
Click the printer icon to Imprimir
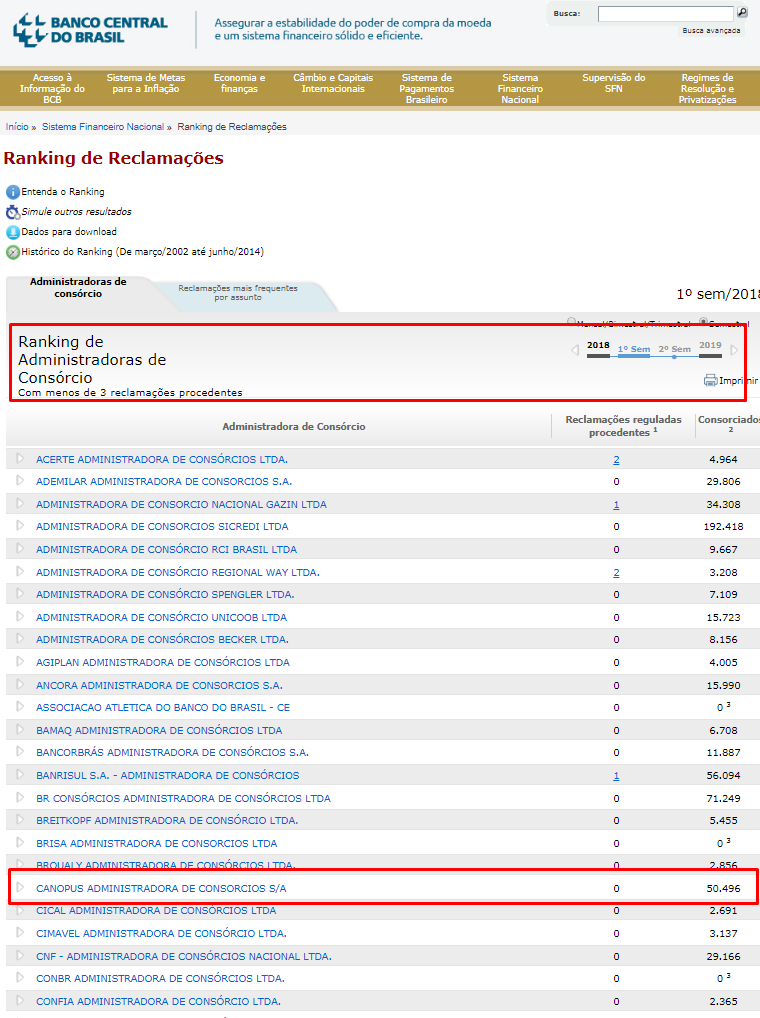coord(710,380)
